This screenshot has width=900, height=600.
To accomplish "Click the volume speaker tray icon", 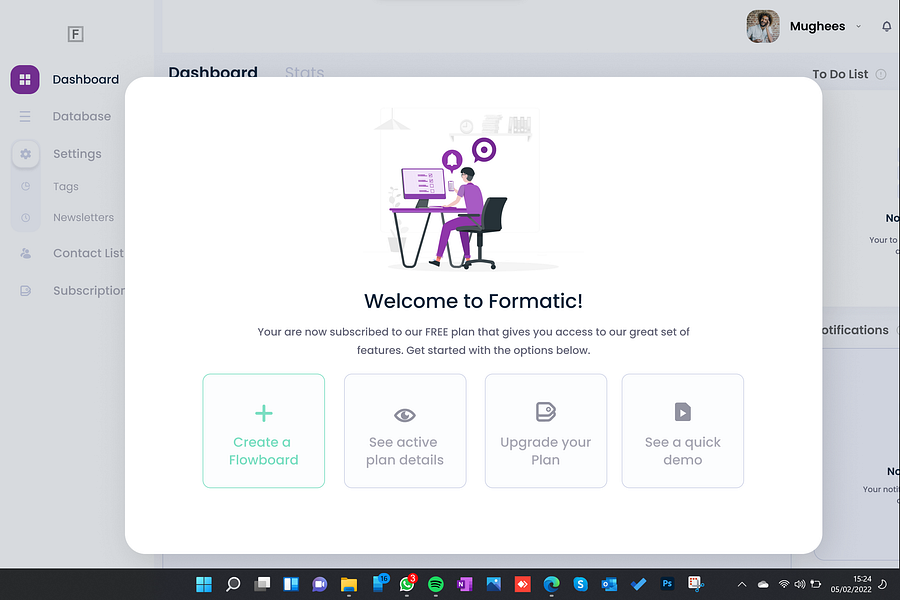I will pyautogui.click(x=800, y=584).
